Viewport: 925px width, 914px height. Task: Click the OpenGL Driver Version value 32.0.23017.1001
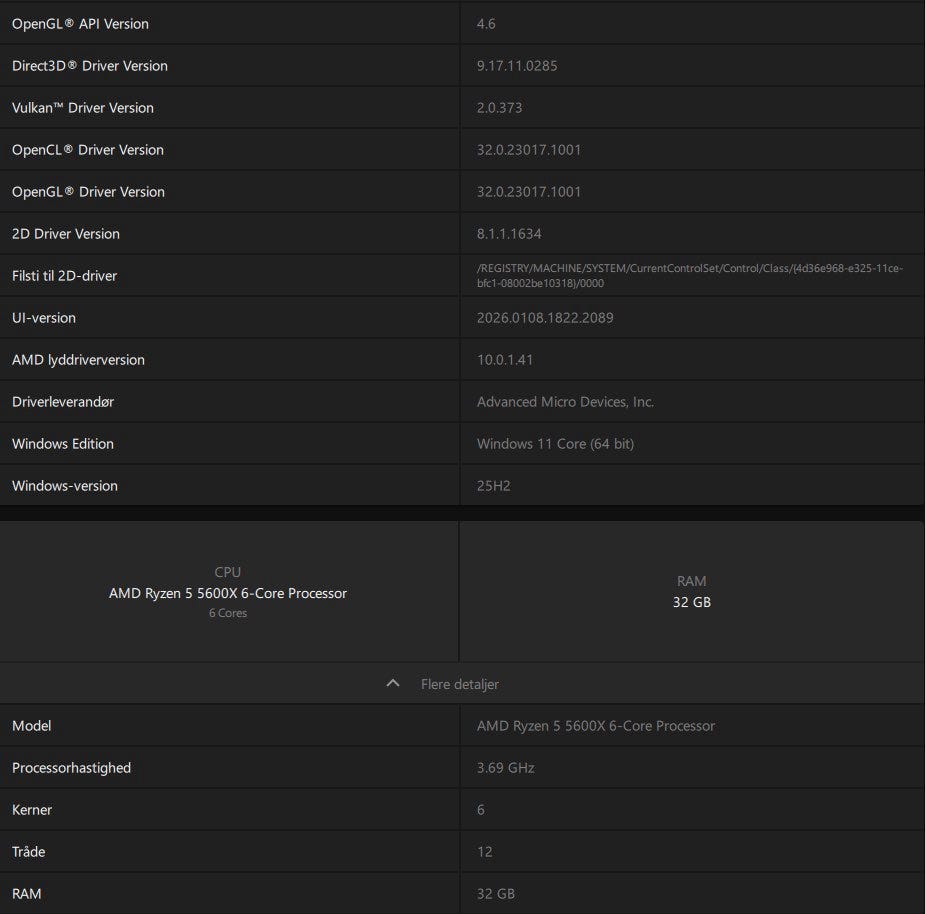[x=529, y=192]
